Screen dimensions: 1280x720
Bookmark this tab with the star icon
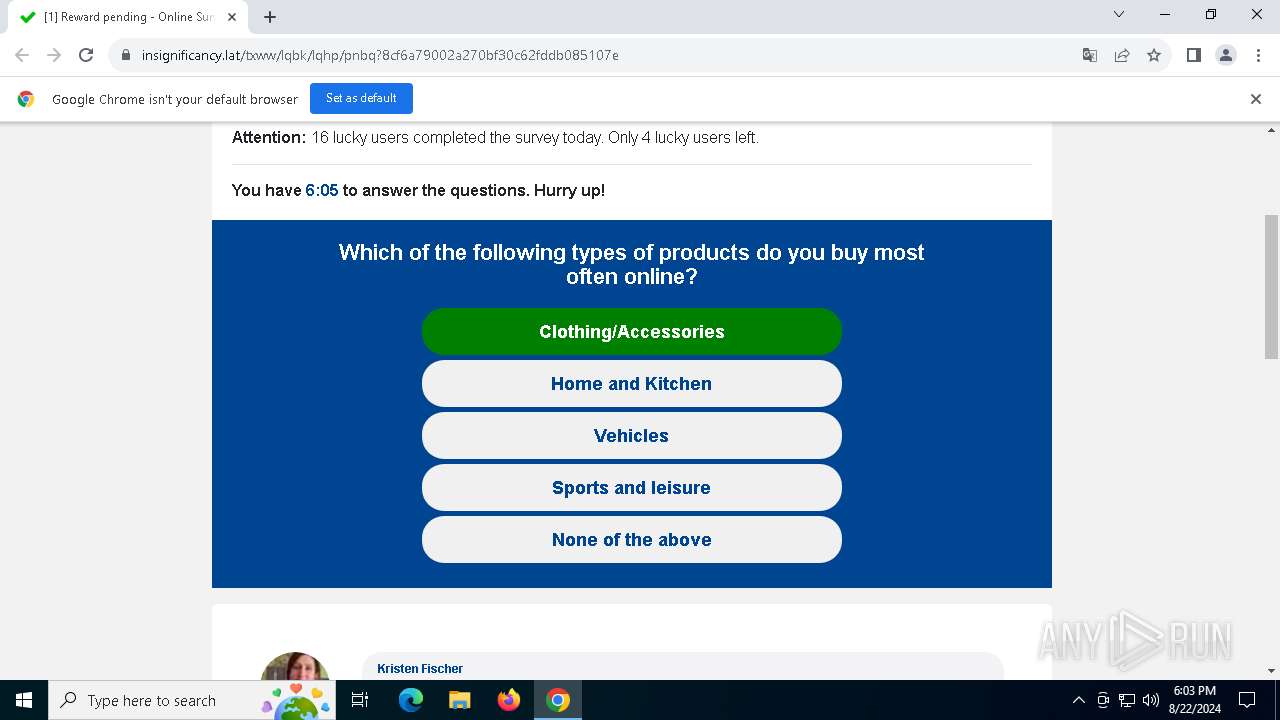pyautogui.click(x=1154, y=55)
